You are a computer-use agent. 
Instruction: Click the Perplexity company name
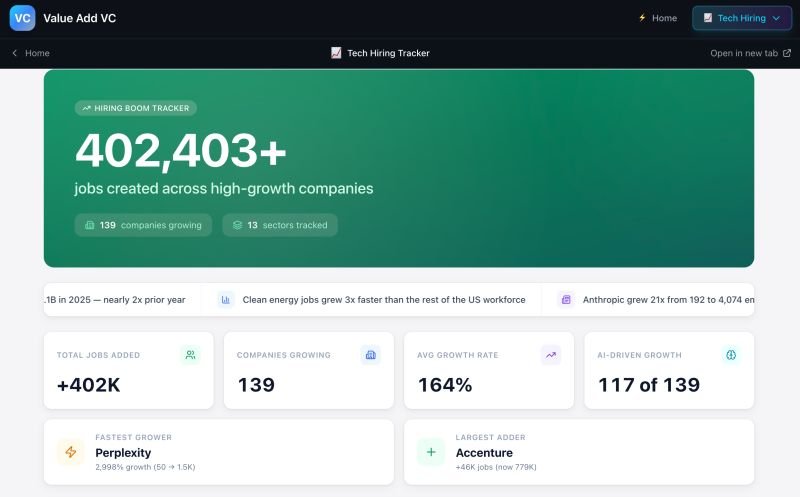tap(123, 453)
